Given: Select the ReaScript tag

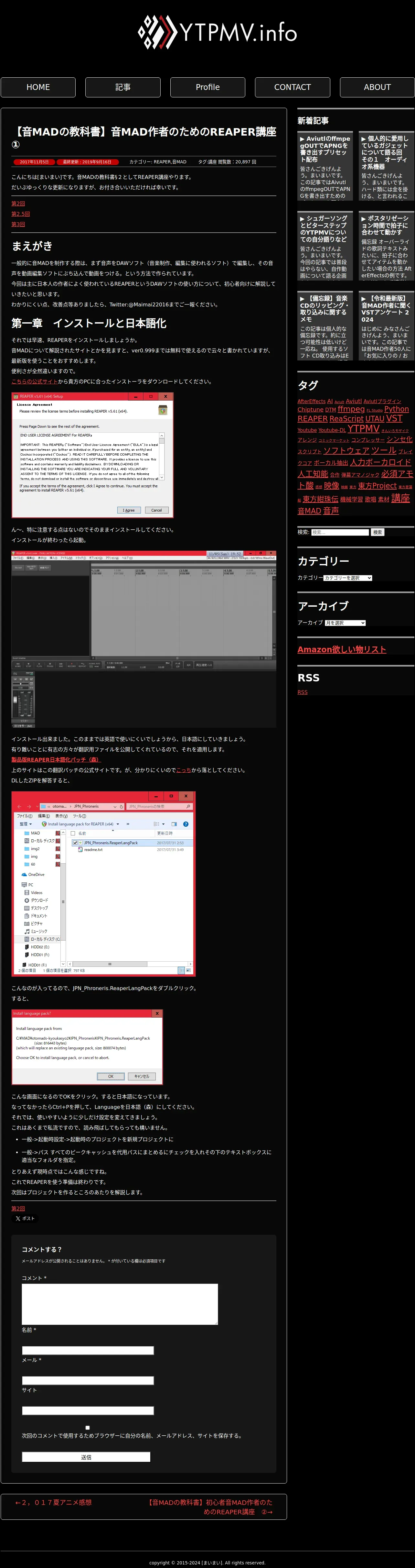Looking at the screenshot, I should (346, 419).
